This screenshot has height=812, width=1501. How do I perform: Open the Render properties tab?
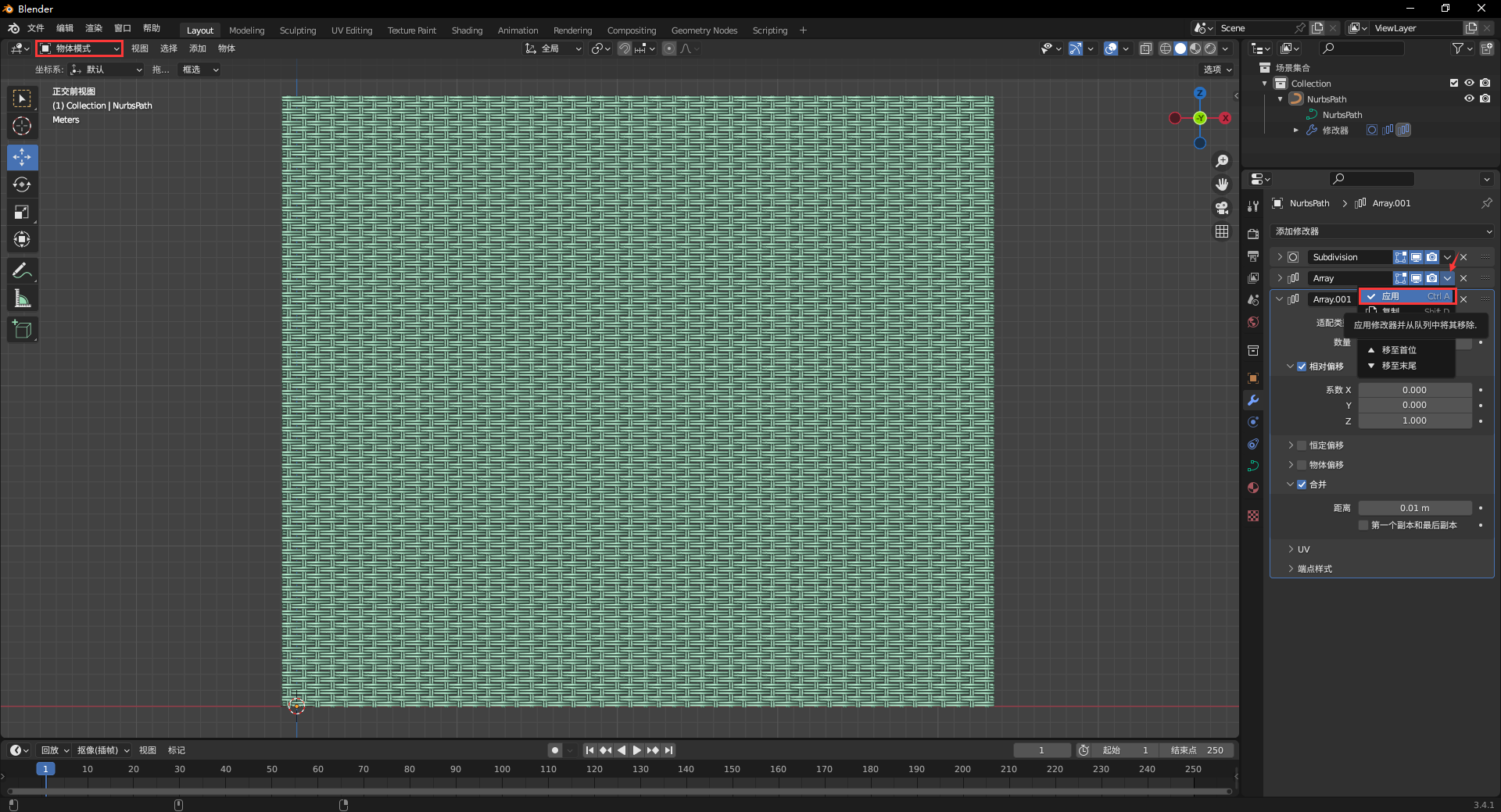(1253, 234)
